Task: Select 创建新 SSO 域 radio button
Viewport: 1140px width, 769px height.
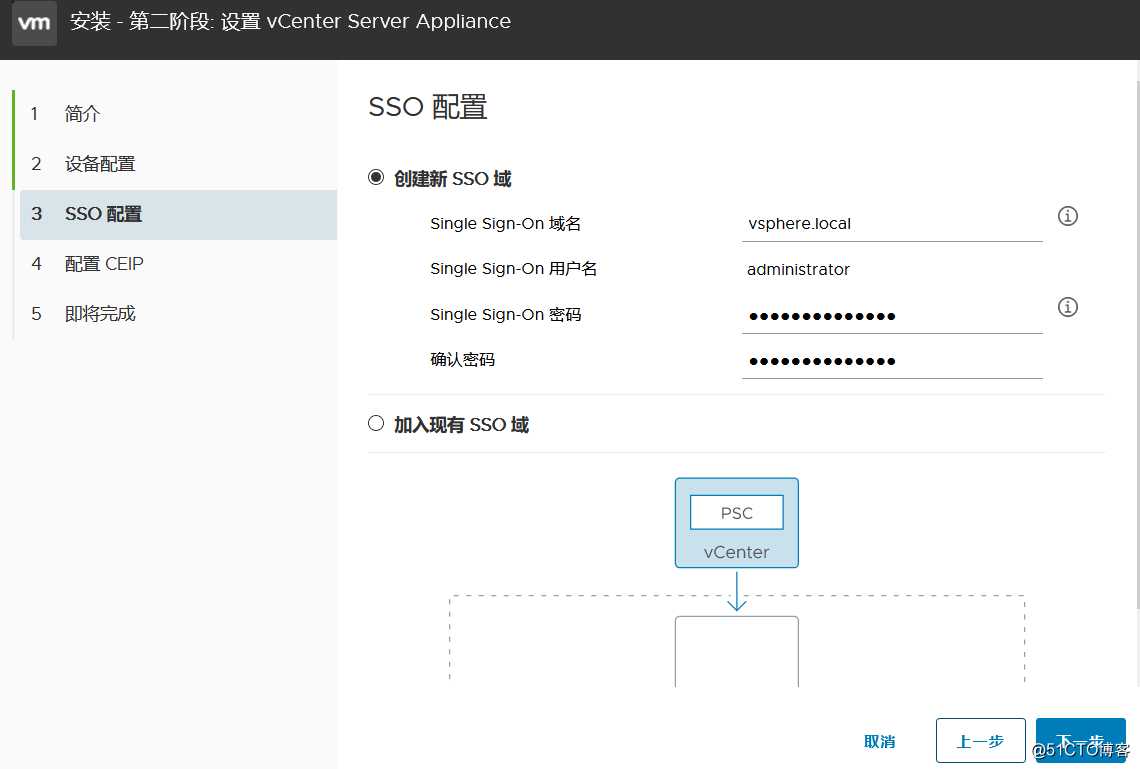Action: coord(376,177)
